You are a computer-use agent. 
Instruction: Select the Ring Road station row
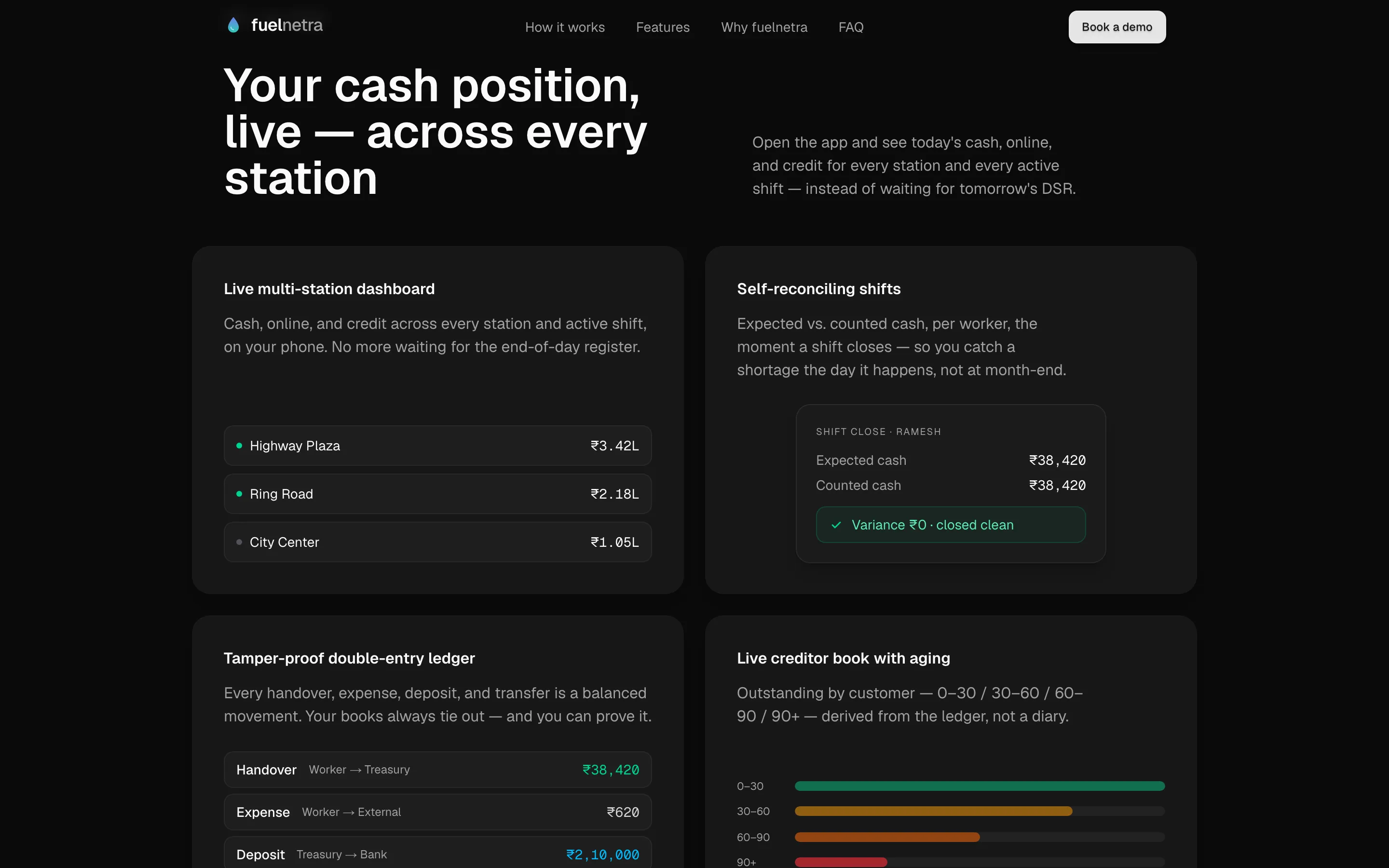(437, 494)
